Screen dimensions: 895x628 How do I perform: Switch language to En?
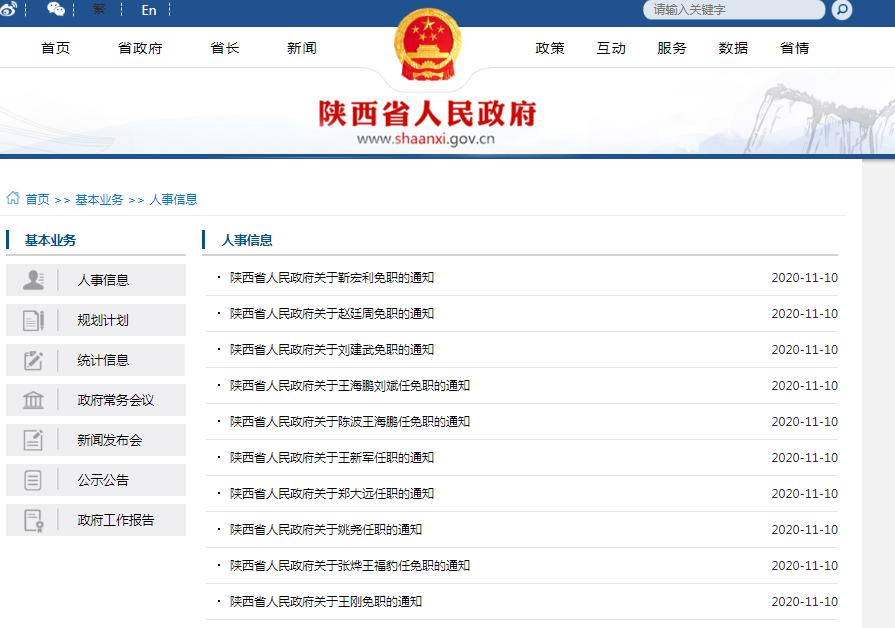click(x=148, y=10)
